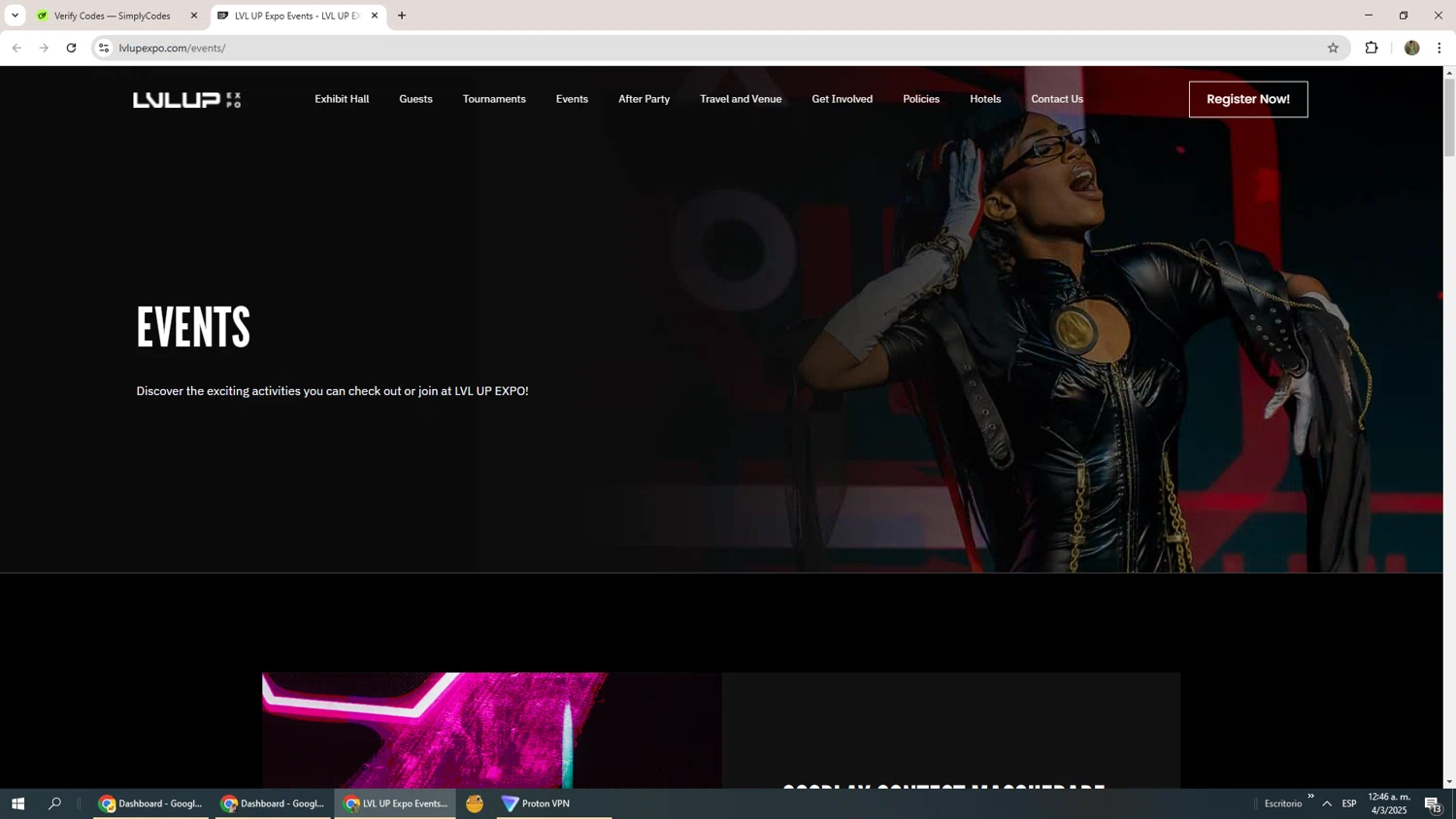Open the Exhibit Hall menu item
Image resolution: width=1456 pixels, height=819 pixels.
(342, 99)
